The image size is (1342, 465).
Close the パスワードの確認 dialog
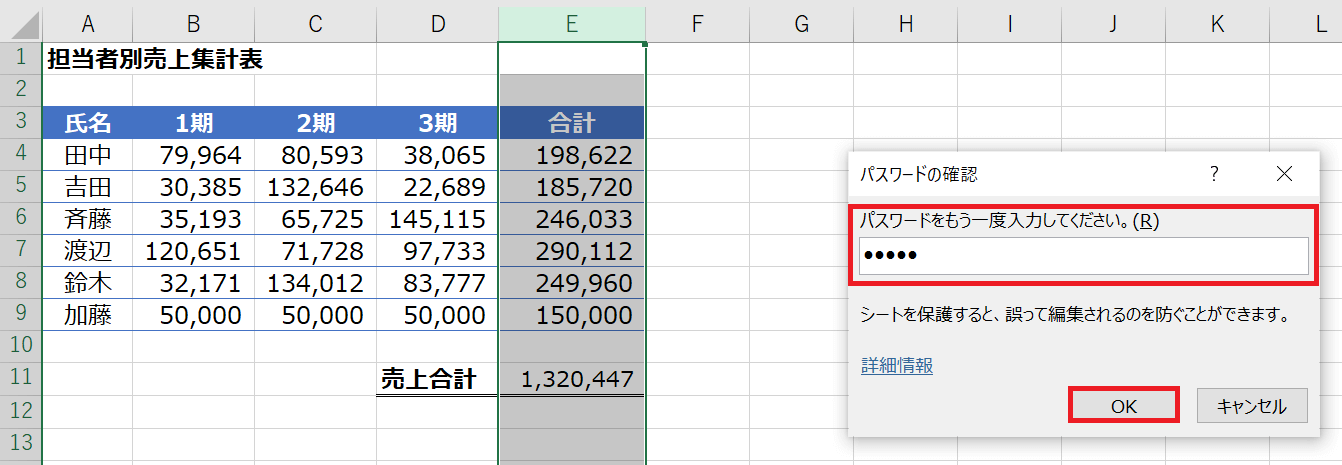[1285, 174]
